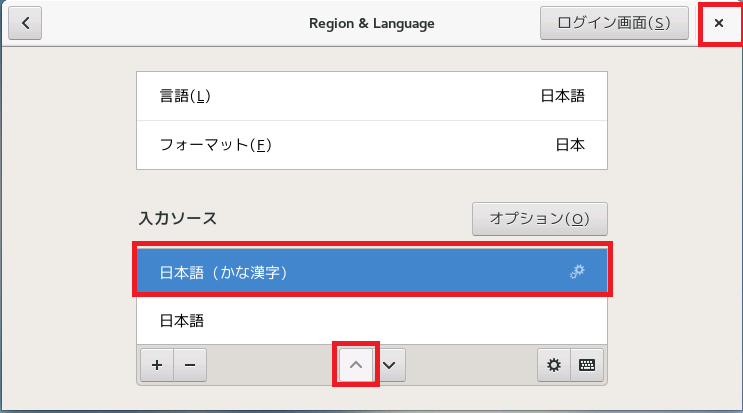Viewport: 743px width, 413px height.
Task: Change language via 日本語 value in 言語 row
Action: 562,96
